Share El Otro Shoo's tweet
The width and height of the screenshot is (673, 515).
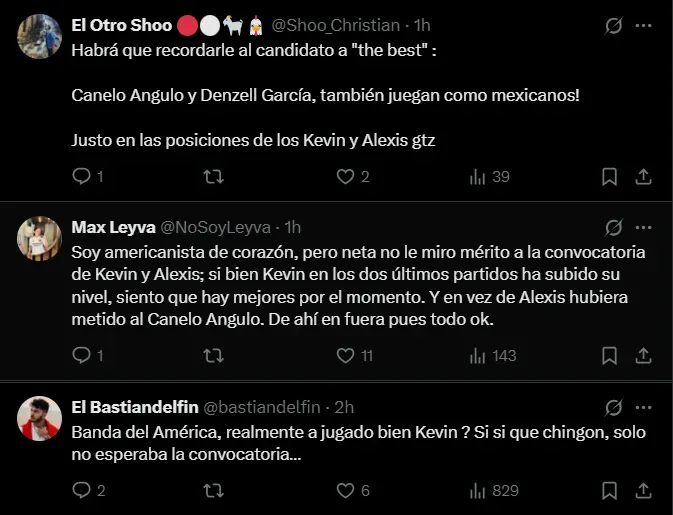[644, 177]
